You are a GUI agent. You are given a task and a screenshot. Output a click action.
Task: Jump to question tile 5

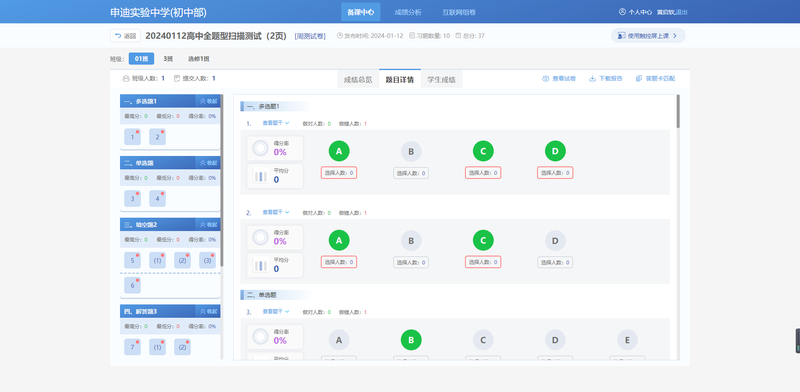click(133, 260)
